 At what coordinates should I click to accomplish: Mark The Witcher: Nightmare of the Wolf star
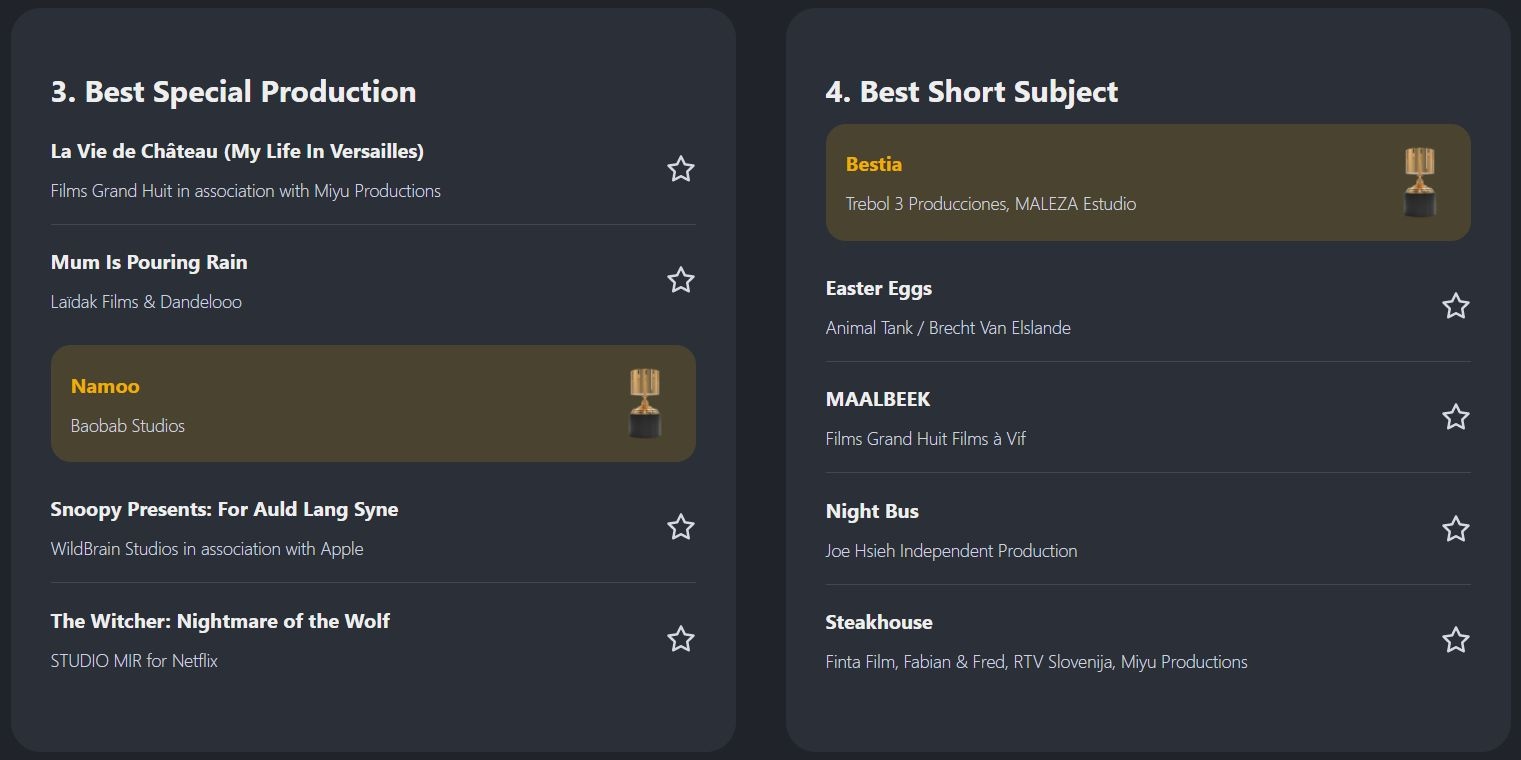click(680, 639)
